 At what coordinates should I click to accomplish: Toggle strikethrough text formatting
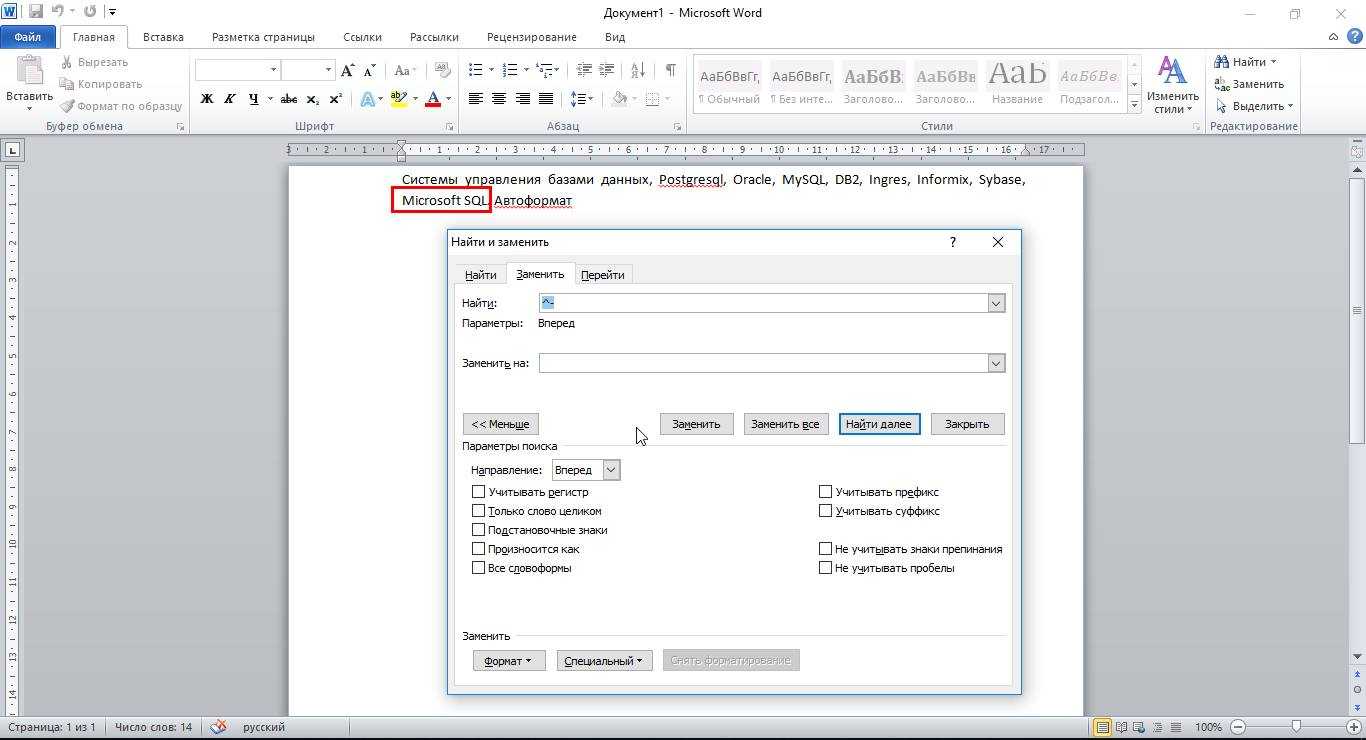point(289,99)
